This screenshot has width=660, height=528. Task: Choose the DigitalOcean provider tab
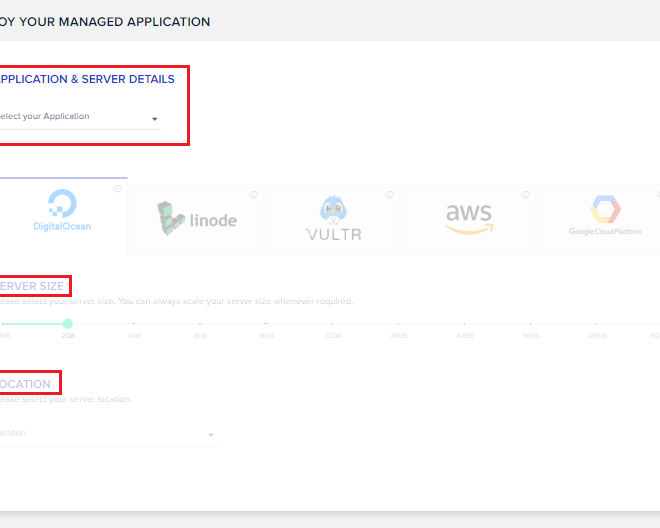[x=64, y=216]
